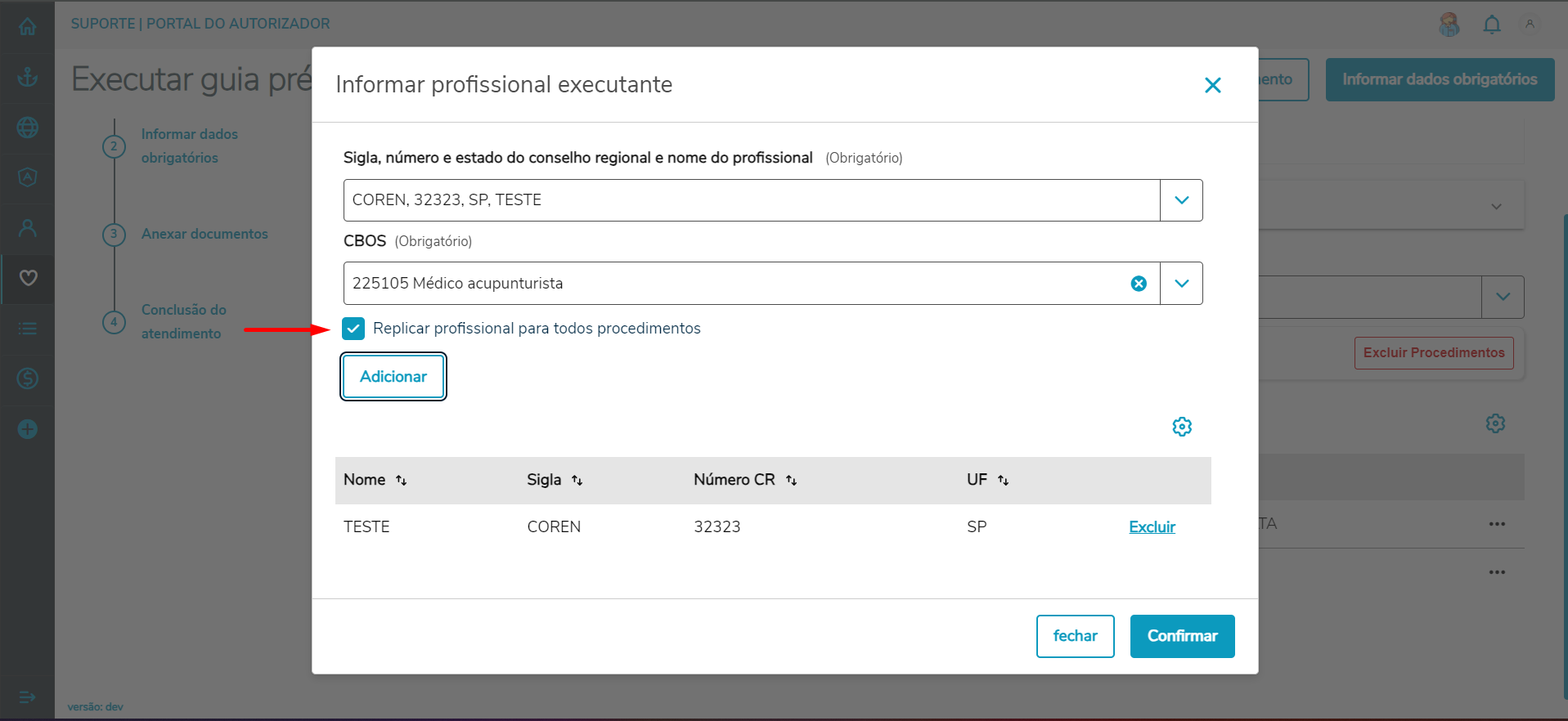The width and height of the screenshot is (1568, 721).
Task: Click the home icon in sidebar
Action: click(x=28, y=27)
